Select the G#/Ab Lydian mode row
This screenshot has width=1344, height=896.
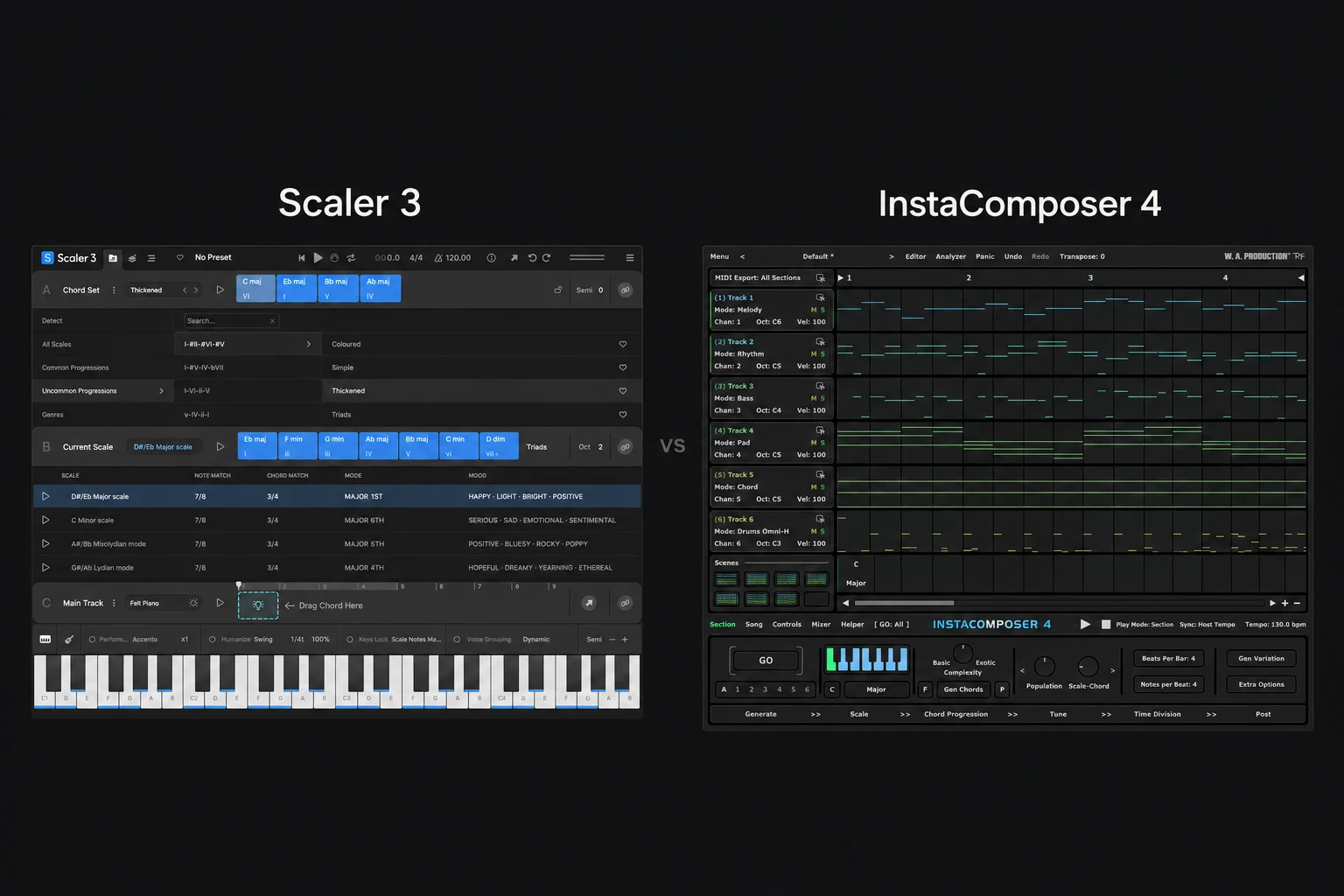tap(337, 568)
